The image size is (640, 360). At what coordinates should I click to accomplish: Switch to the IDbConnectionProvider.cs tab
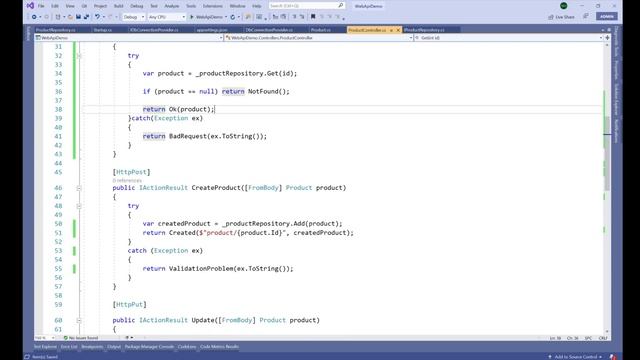(x=154, y=30)
